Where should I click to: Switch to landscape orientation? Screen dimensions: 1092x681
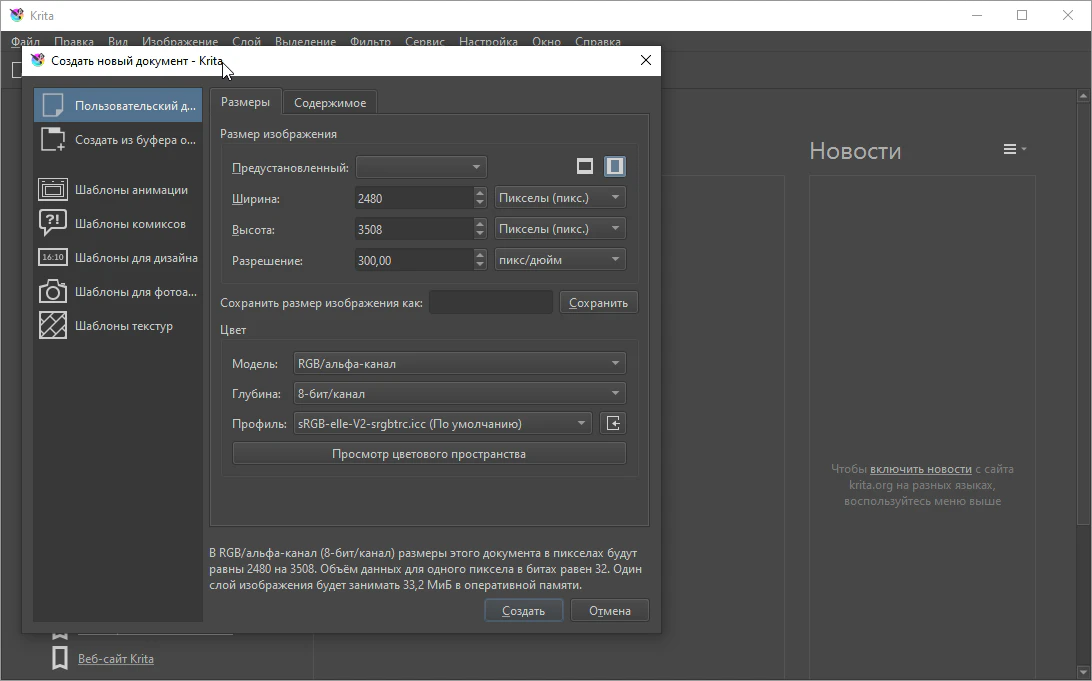[x=585, y=166]
